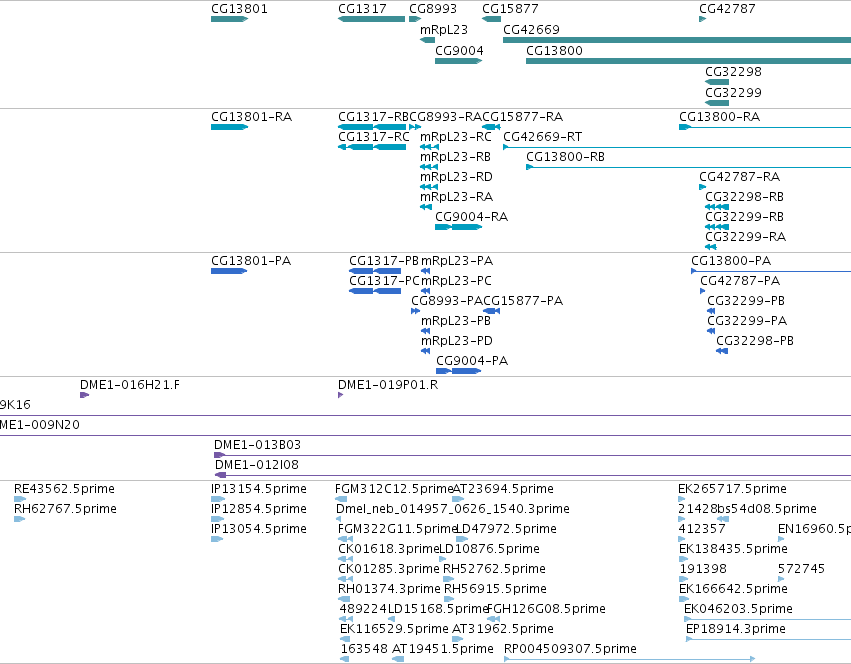
Task: Select the LD47972.5prime EST label
Action: point(505,529)
